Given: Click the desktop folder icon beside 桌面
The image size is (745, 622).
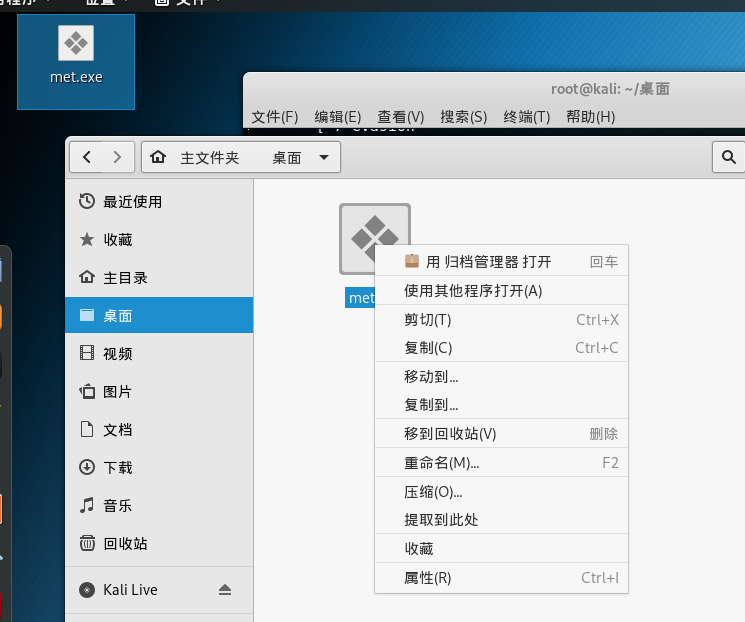Looking at the screenshot, I should (x=87, y=315).
